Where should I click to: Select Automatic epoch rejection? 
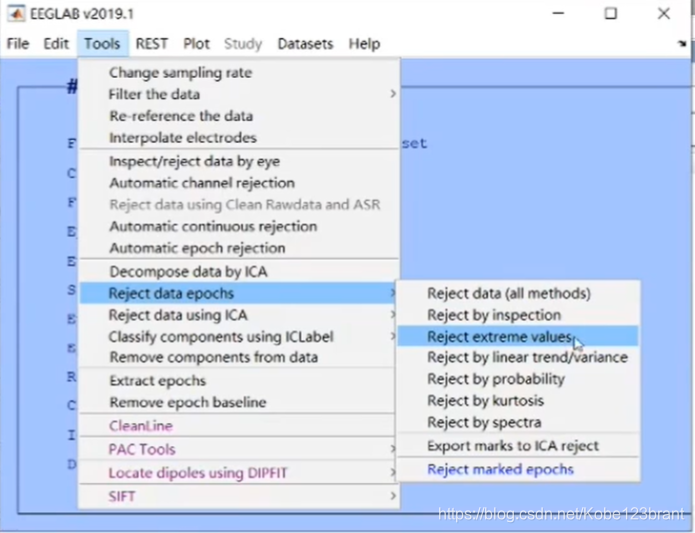pyautogui.click(x=239, y=248)
